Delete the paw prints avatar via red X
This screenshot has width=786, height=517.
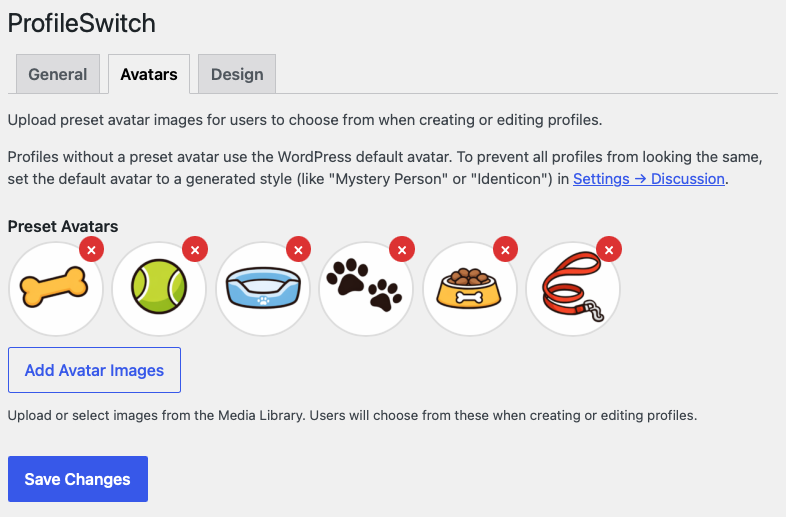[x=402, y=249]
